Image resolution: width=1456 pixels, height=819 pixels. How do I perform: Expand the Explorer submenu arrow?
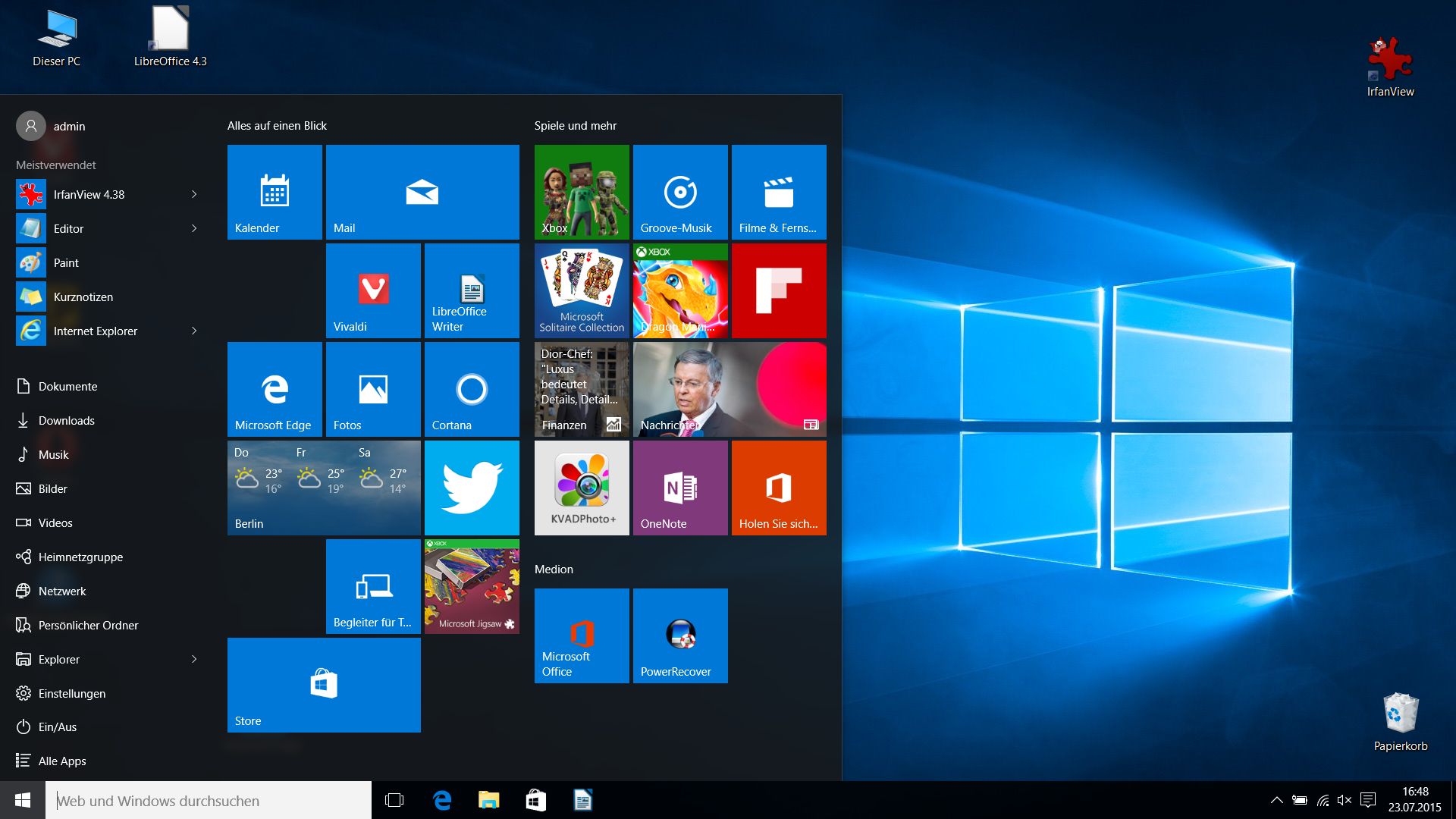pyautogui.click(x=194, y=660)
